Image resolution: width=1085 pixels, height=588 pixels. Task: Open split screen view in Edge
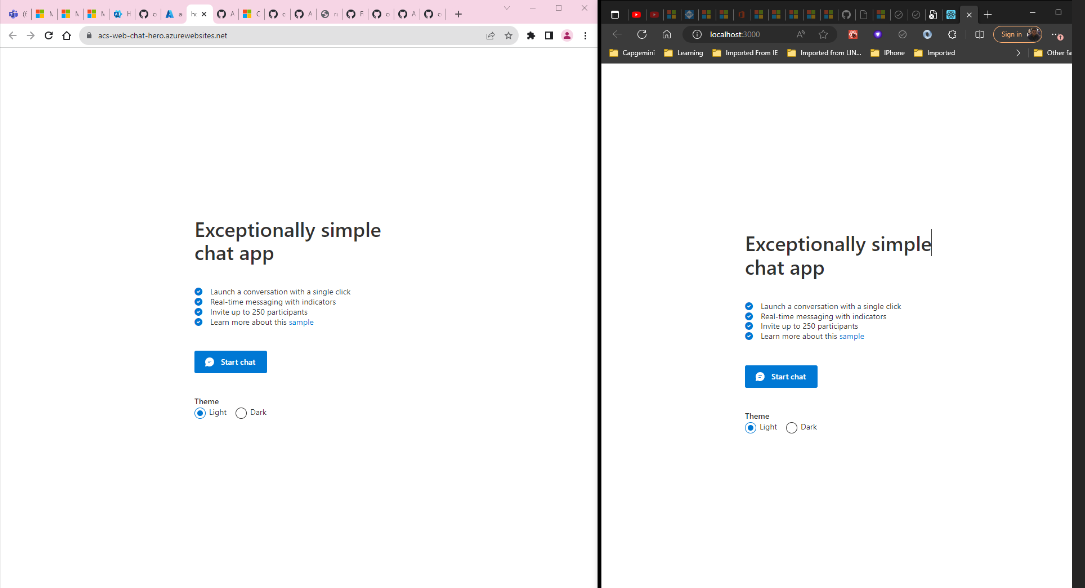pos(979,34)
